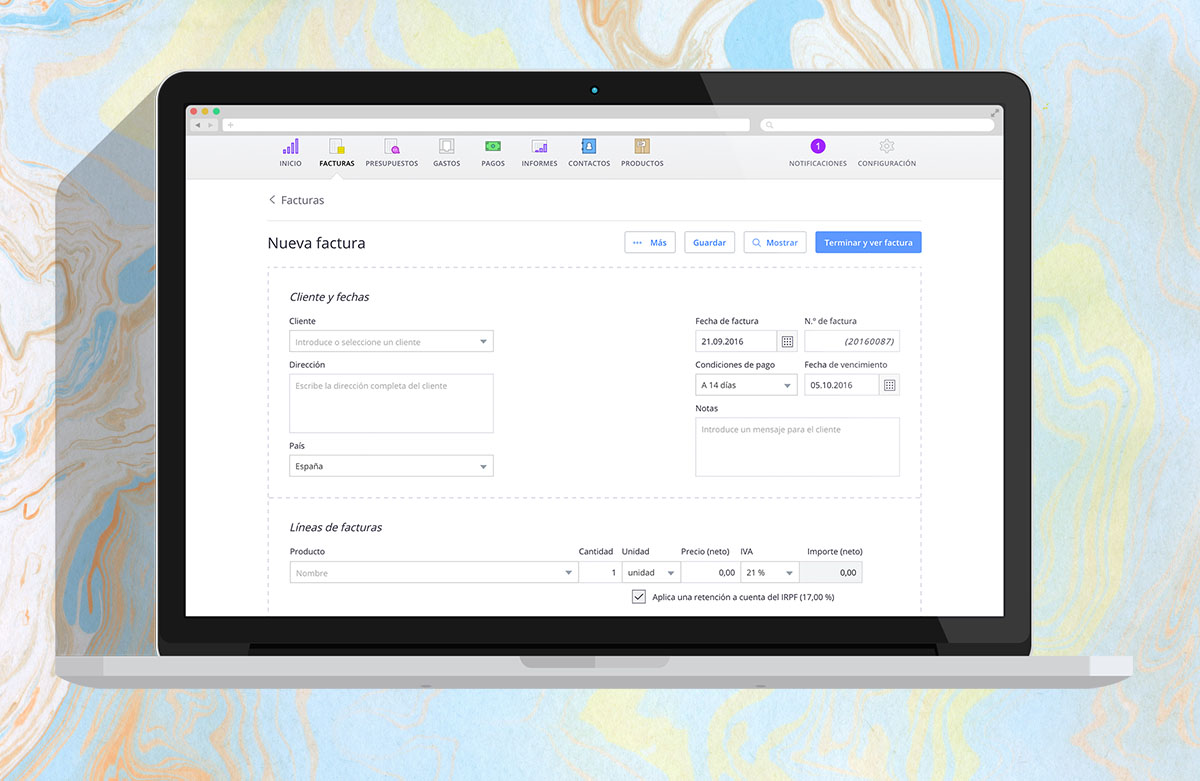Screen dimensions: 1200x781
Task: Open the Pagos money icon
Action: click(x=493, y=146)
